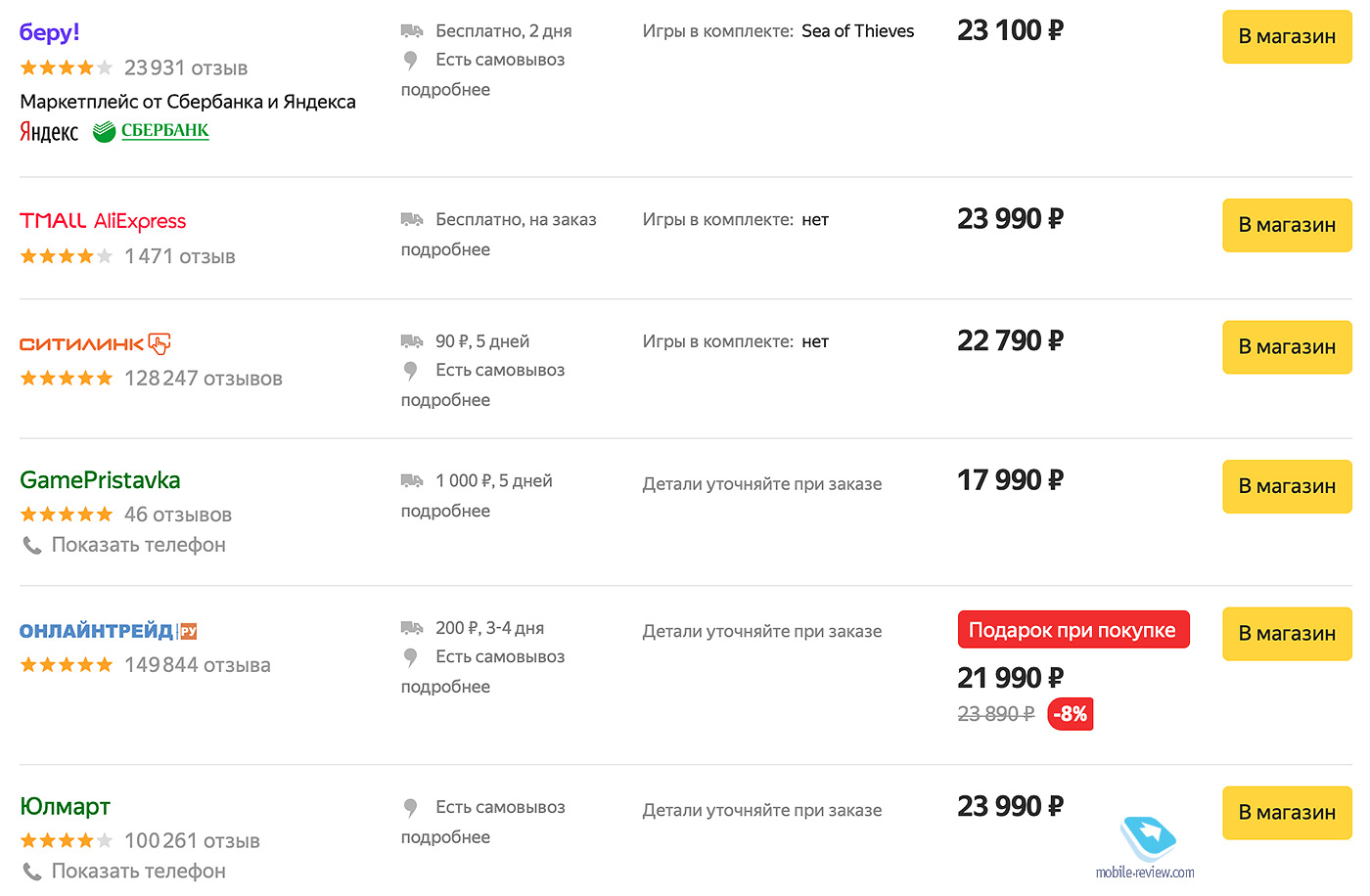Image resolution: width=1370 pixels, height=896 pixels.
Task: Open В магазин for ОнлайнТрейд offer
Action: pyautogui.click(x=1287, y=634)
